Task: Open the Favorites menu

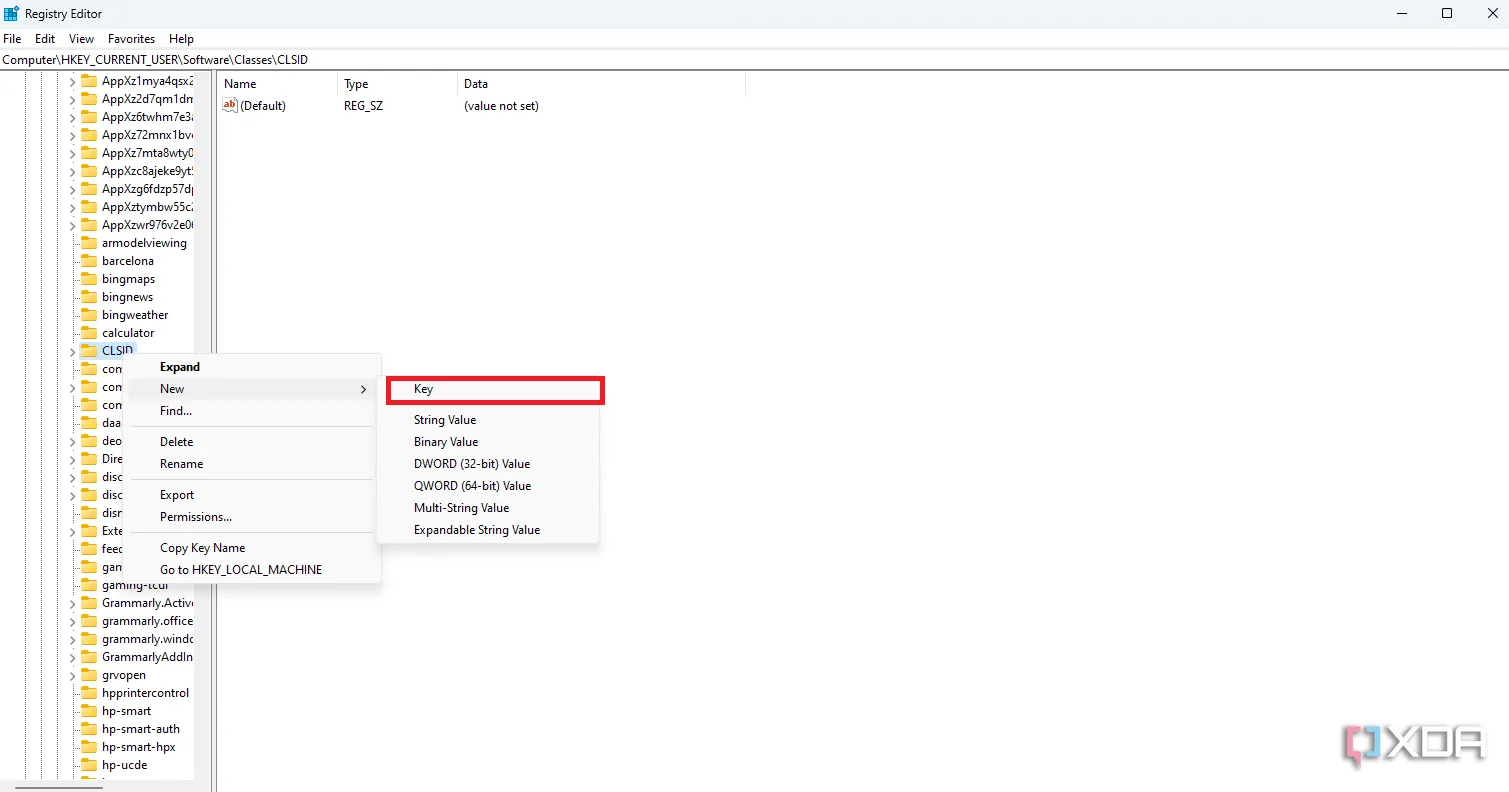Action: 131,39
